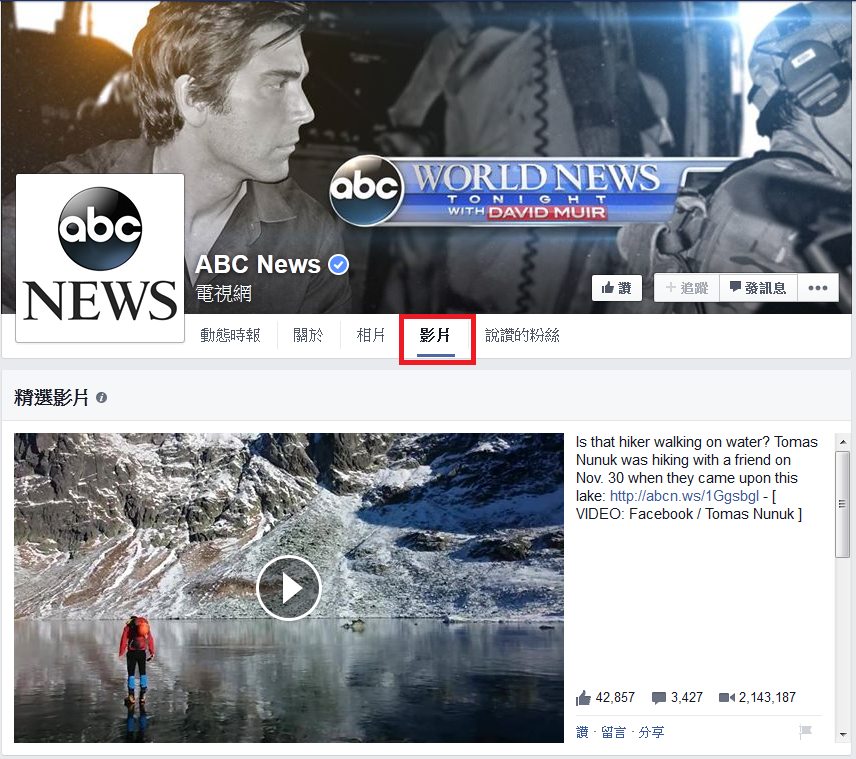
Task: Click the scrollbar down arrow in description panel
Action: tap(842, 734)
